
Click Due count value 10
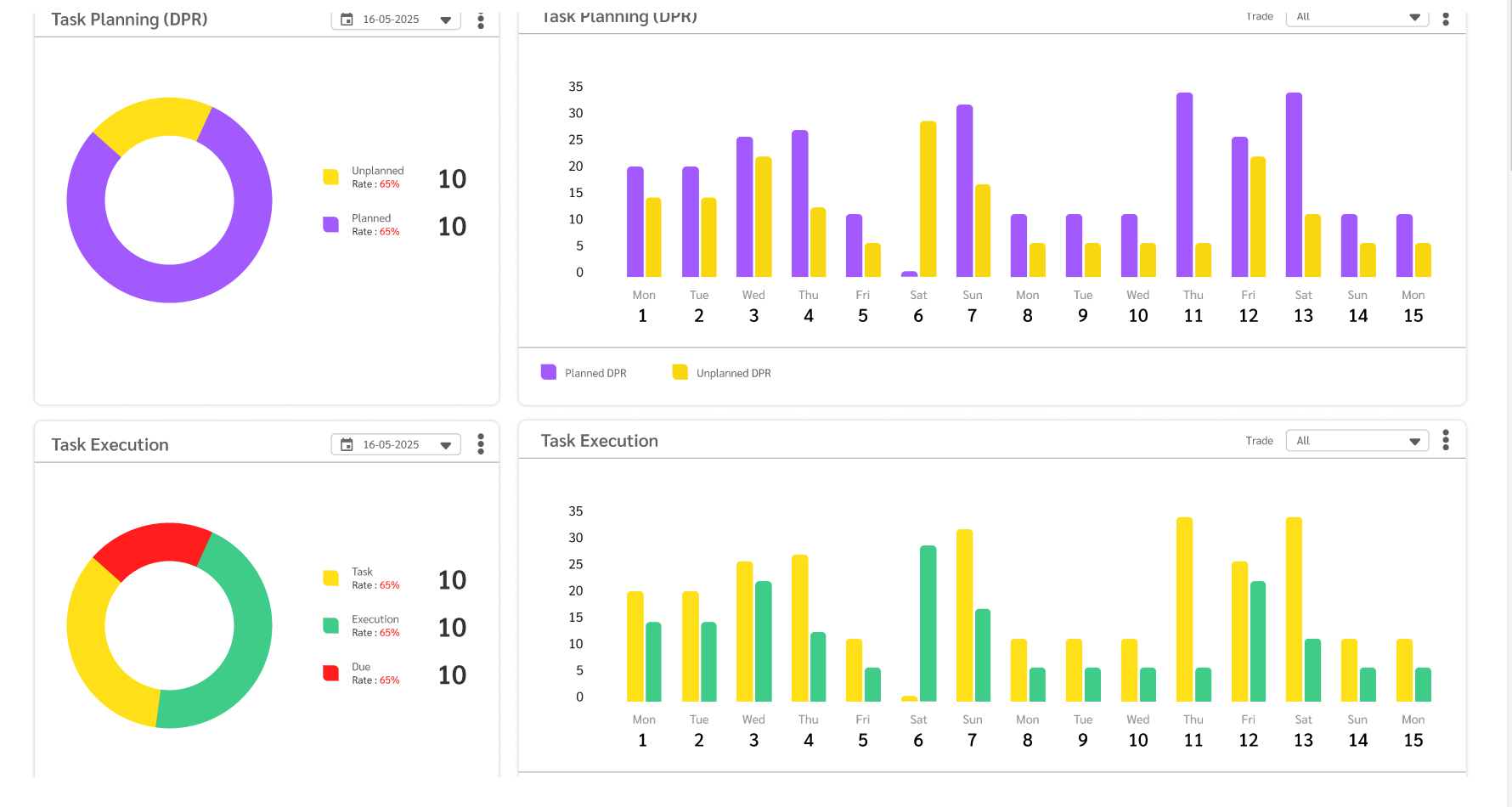click(452, 675)
